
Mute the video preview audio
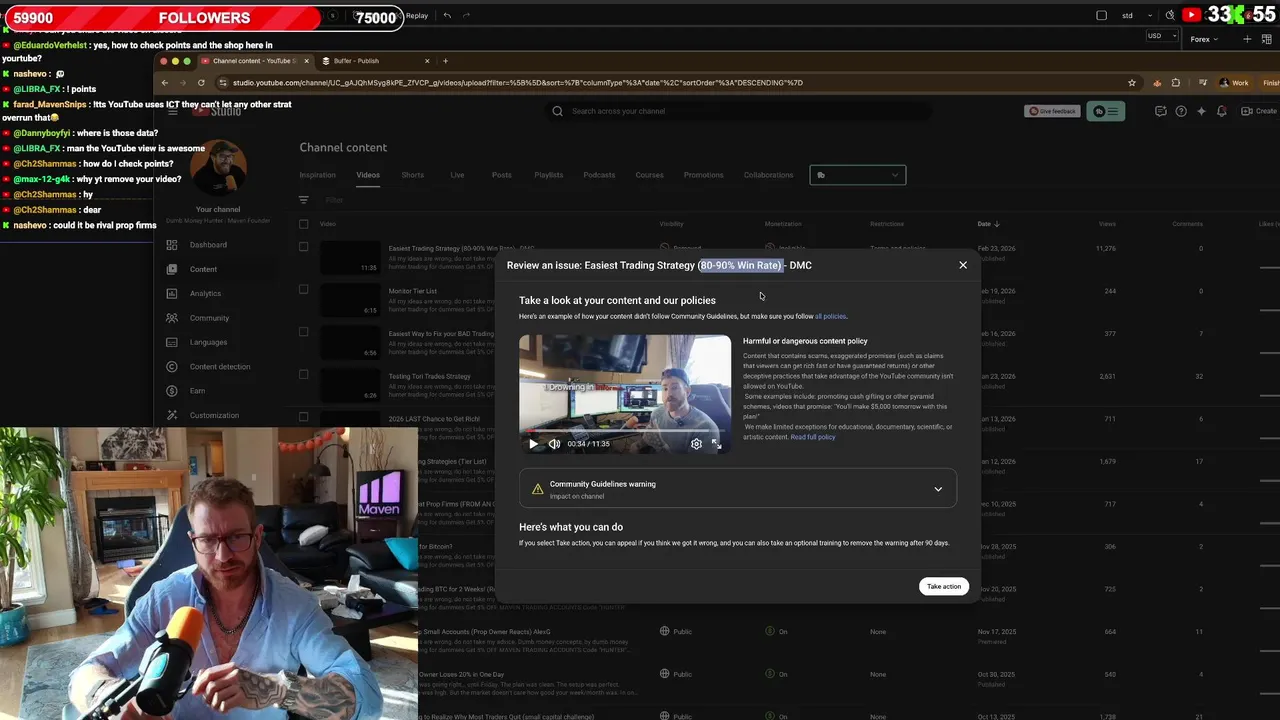point(554,444)
